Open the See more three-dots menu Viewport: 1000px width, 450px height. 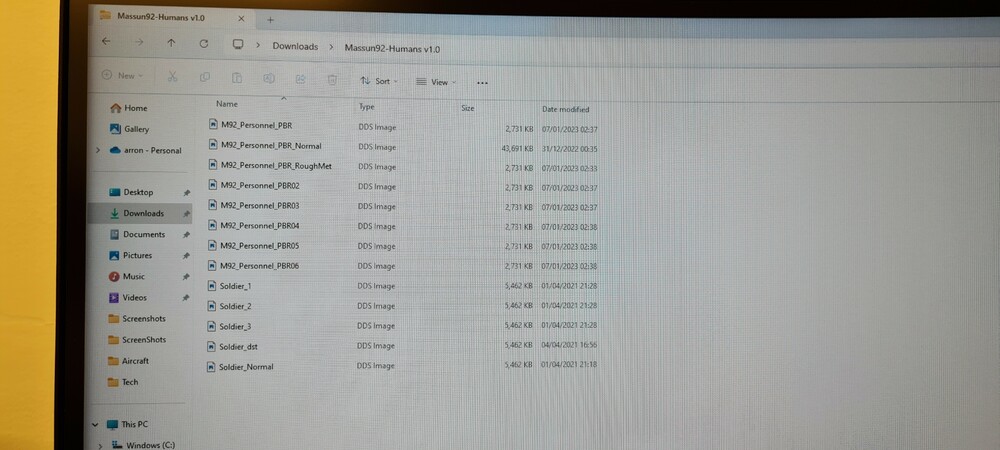pyautogui.click(x=482, y=83)
